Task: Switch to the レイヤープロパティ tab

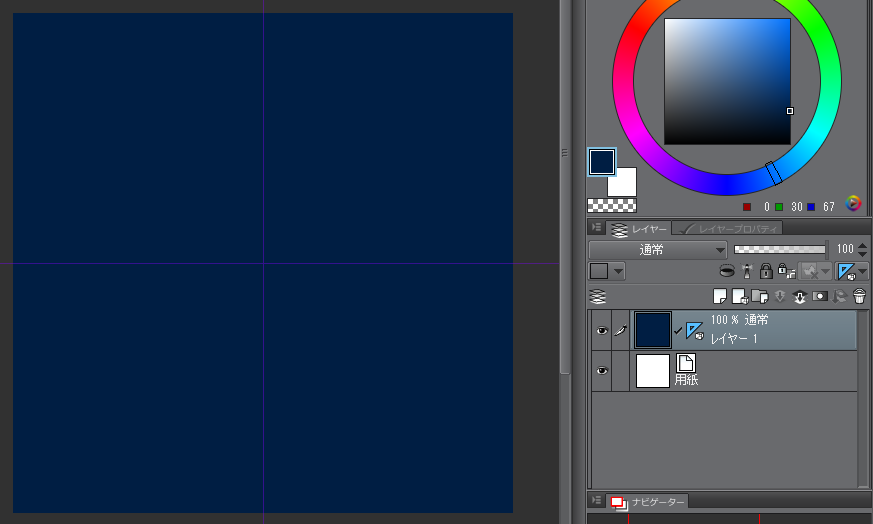Action: click(x=728, y=229)
